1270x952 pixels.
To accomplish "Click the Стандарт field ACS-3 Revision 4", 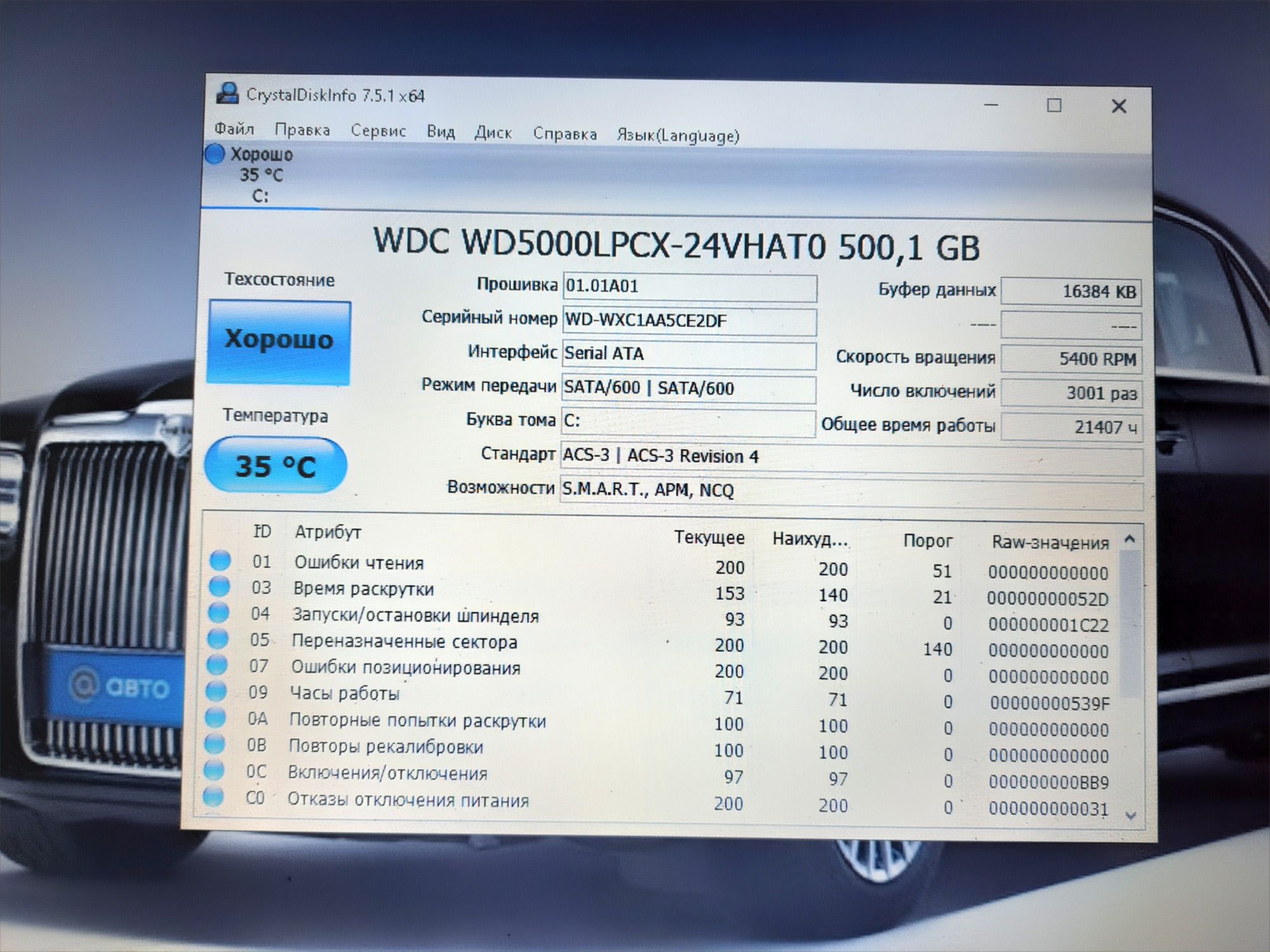I will (852, 459).
